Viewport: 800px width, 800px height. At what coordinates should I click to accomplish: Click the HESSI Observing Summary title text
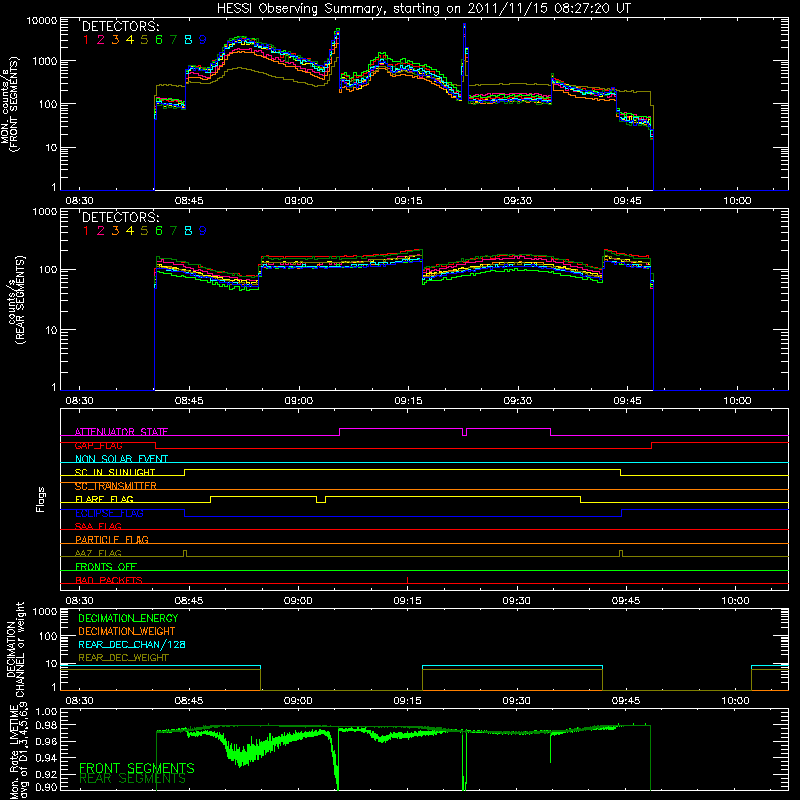coord(423,8)
